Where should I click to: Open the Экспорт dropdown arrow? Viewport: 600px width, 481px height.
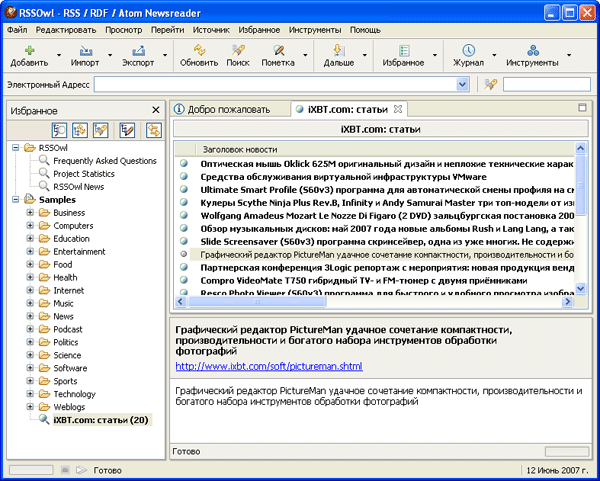[x=165, y=55]
